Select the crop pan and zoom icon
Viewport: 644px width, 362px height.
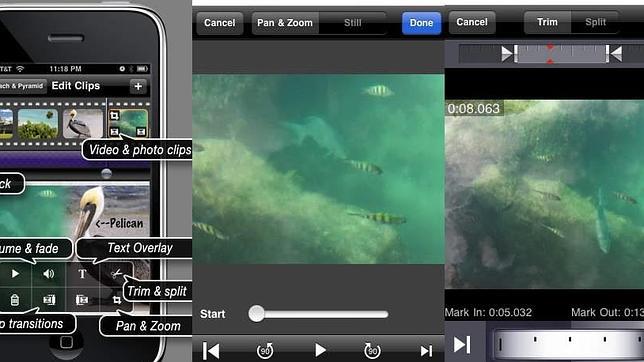coord(117,300)
